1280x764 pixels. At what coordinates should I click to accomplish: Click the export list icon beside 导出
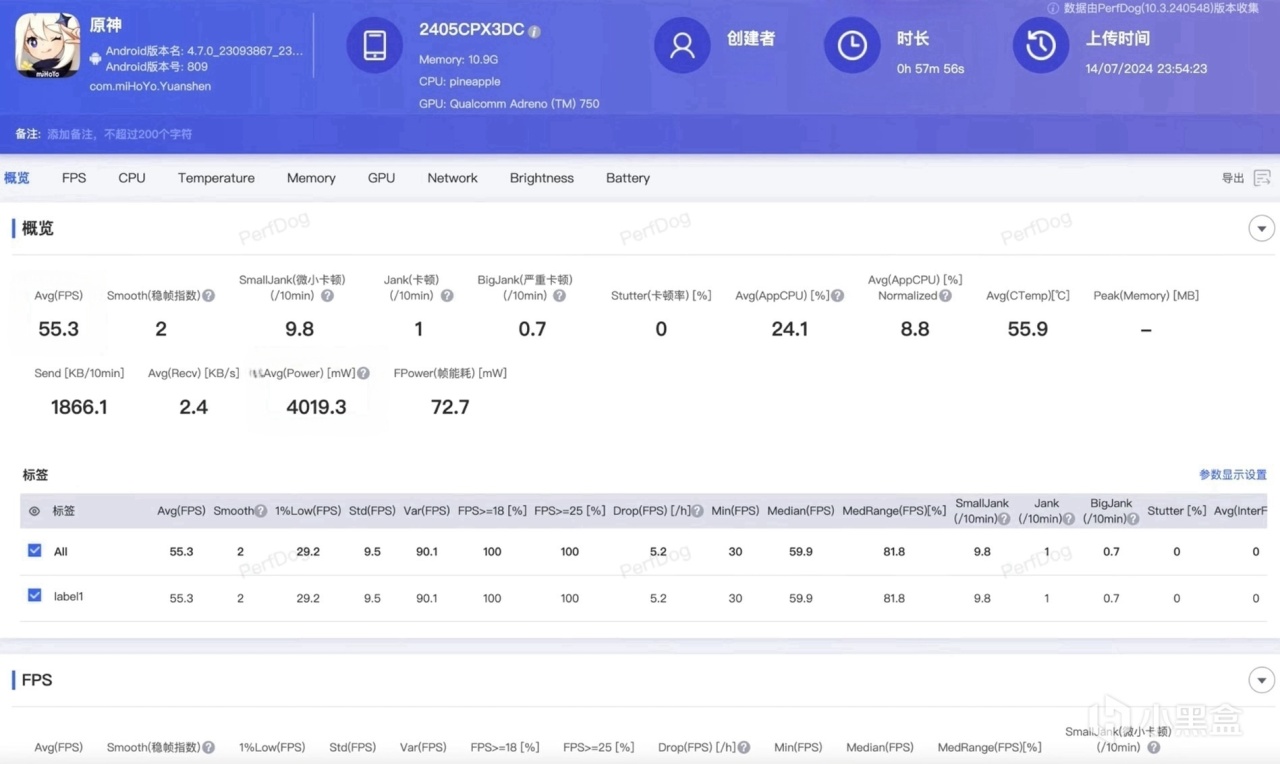click(1262, 178)
